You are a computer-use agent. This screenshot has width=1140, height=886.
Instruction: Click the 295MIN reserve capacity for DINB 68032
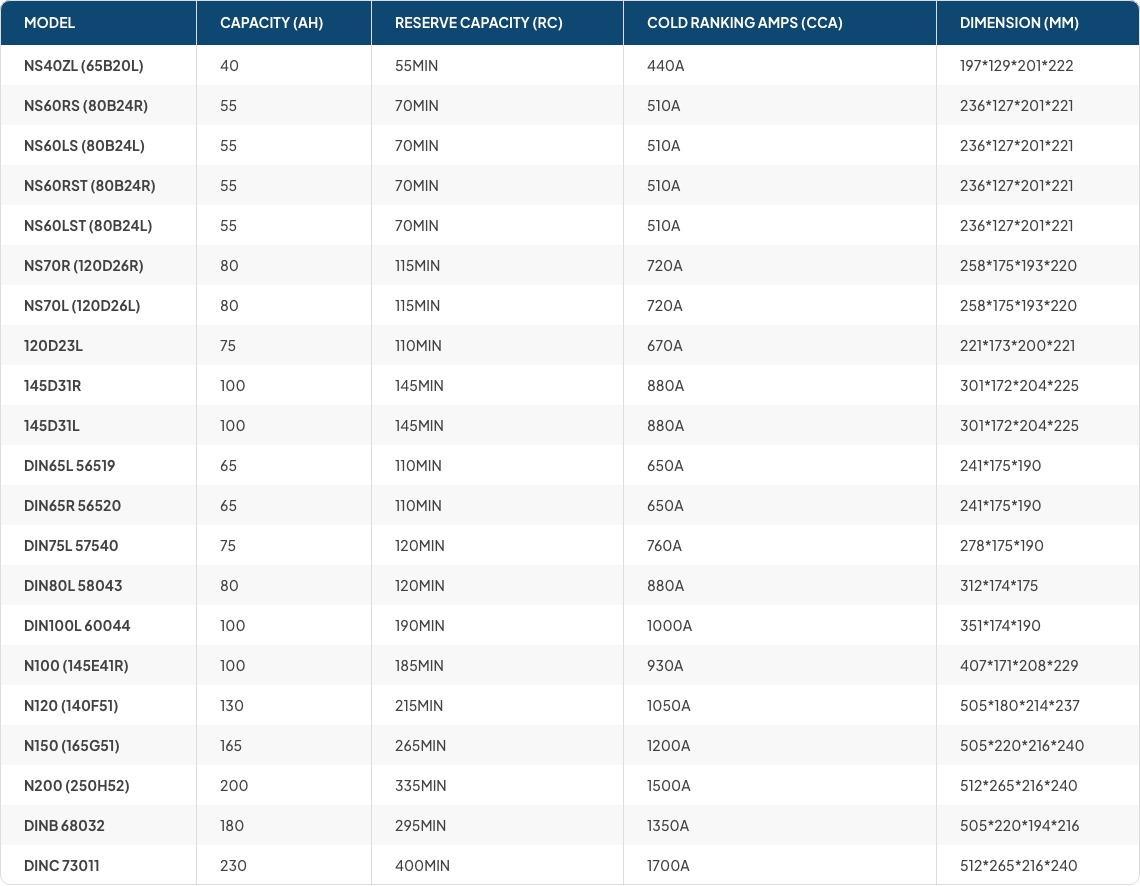click(x=420, y=826)
